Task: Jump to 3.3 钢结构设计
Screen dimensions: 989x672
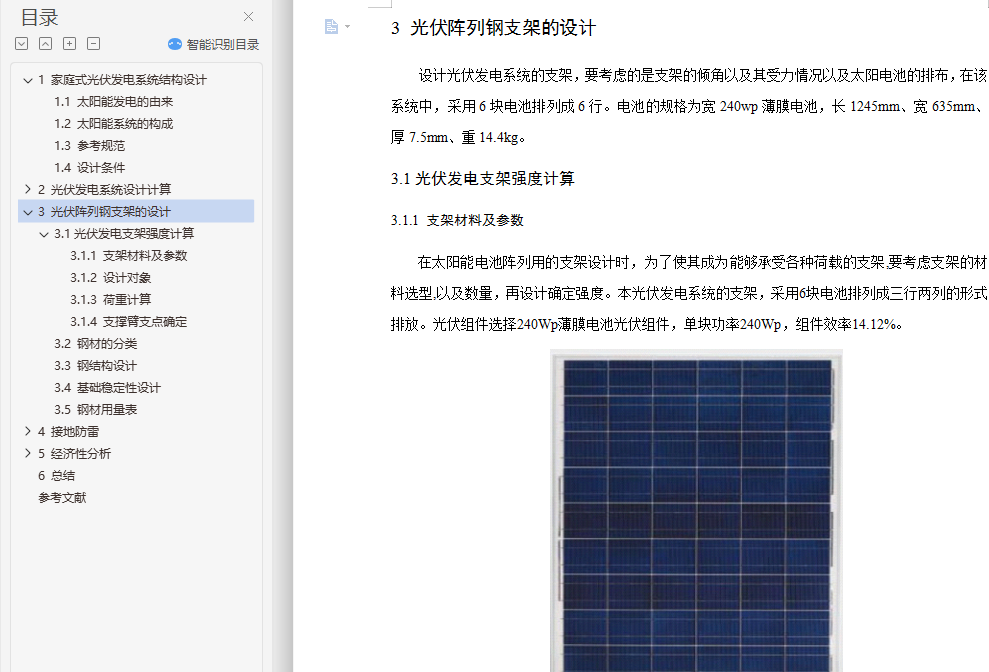Action: pos(96,366)
